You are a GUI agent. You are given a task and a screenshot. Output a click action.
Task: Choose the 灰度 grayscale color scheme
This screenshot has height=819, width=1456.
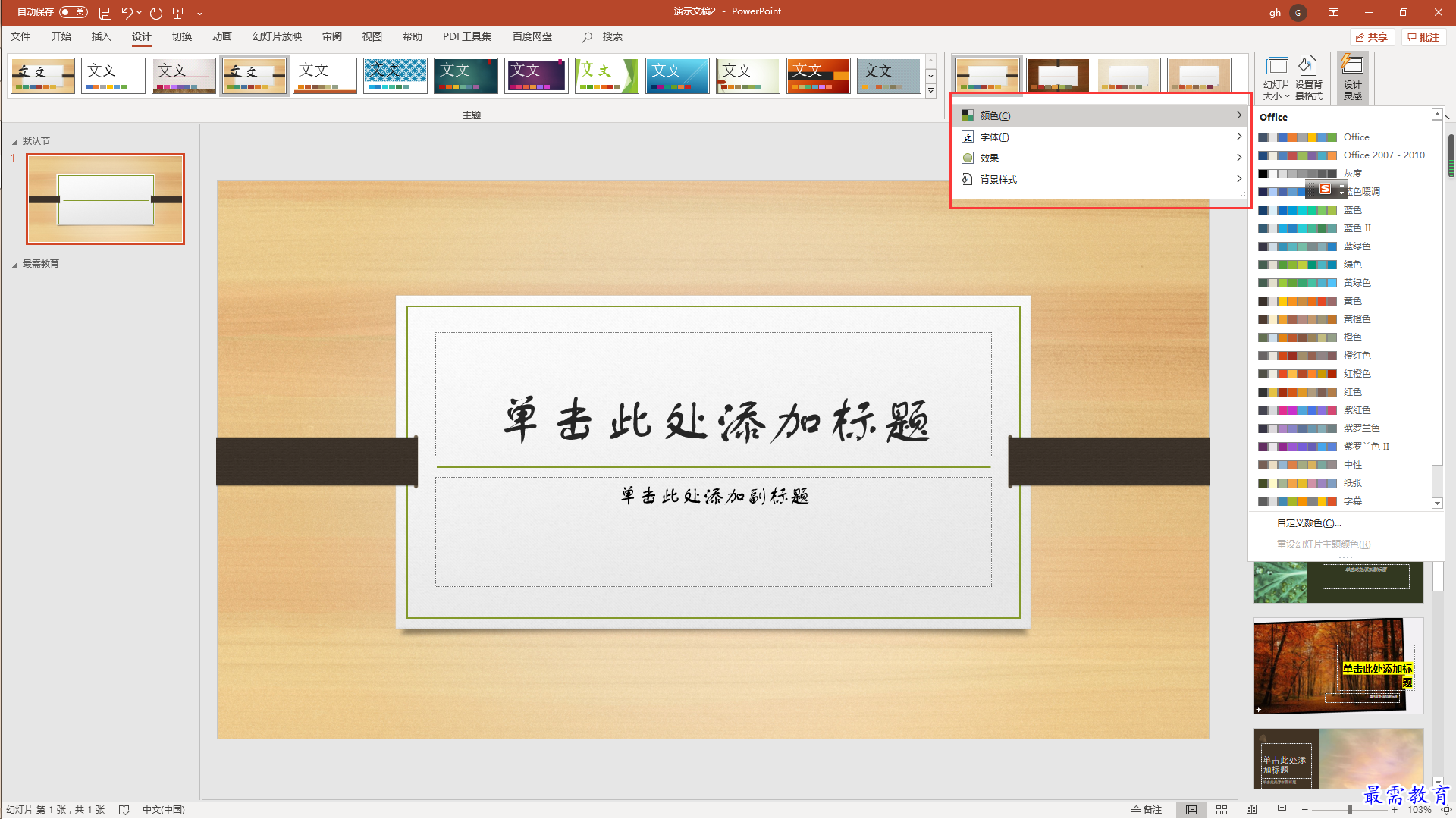coord(1340,174)
